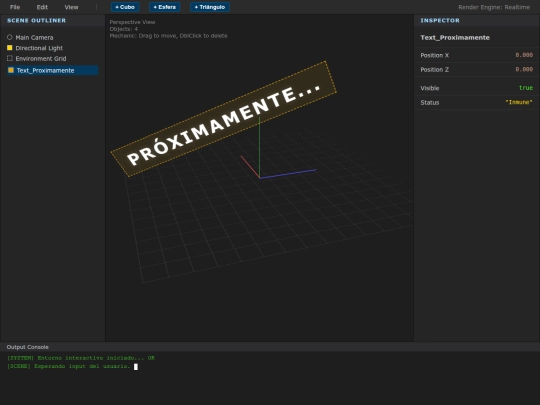This screenshot has height=405, width=540.
Task: Click the Perspective View label
Action: (x=132, y=22)
